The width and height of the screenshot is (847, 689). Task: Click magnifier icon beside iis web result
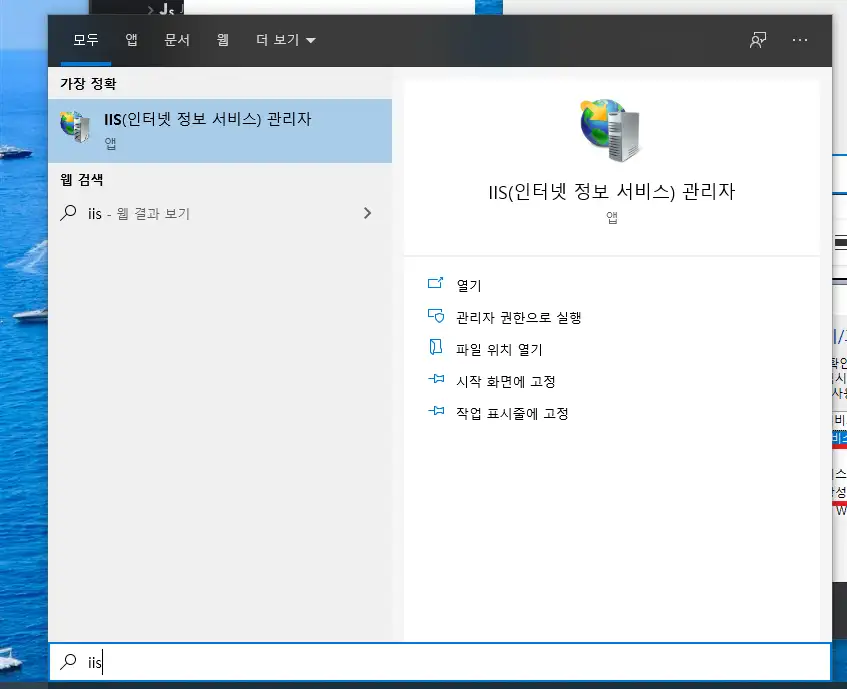[68, 213]
